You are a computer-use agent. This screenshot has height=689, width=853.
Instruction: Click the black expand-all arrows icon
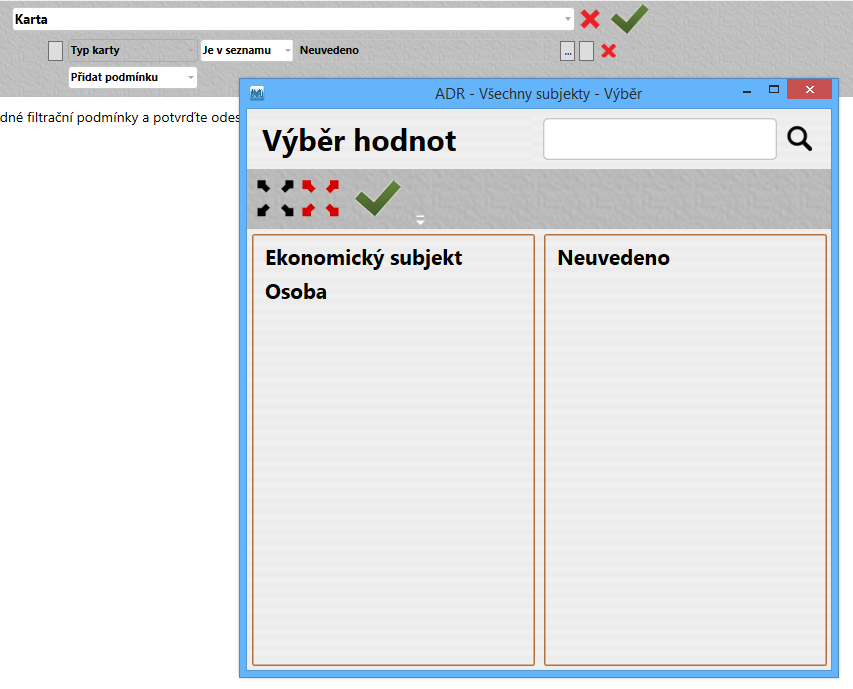tap(275, 198)
